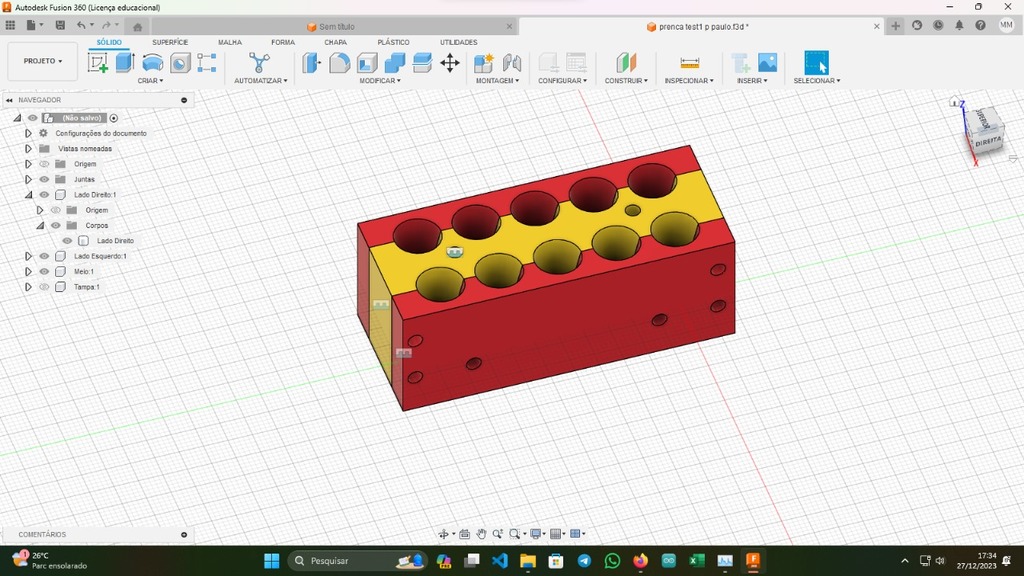Viewport: 1024px width, 576px height.
Task: Select the Fillet tool icon
Action: coord(340,63)
